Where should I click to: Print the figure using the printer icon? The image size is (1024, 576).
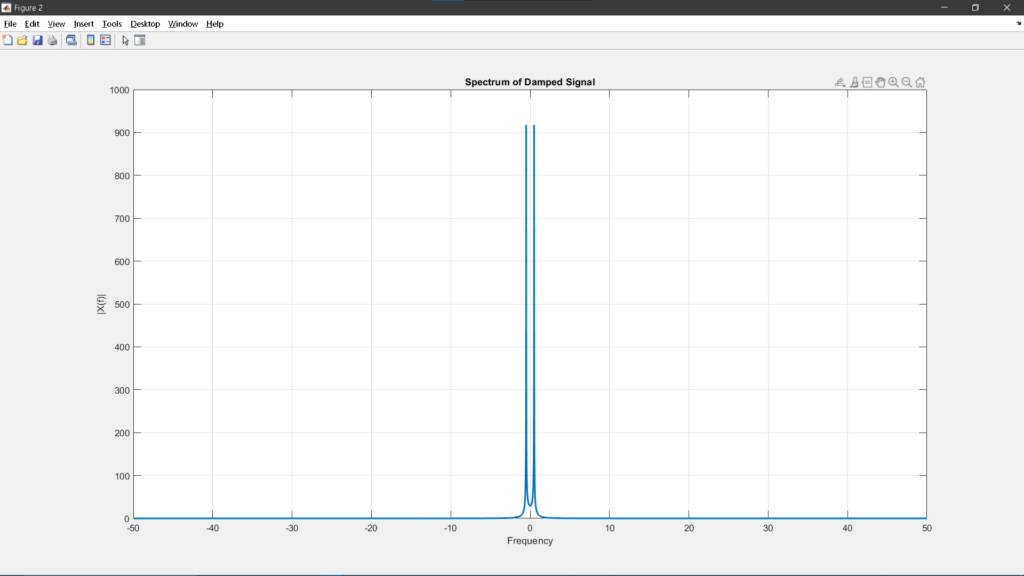(x=52, y=40)
